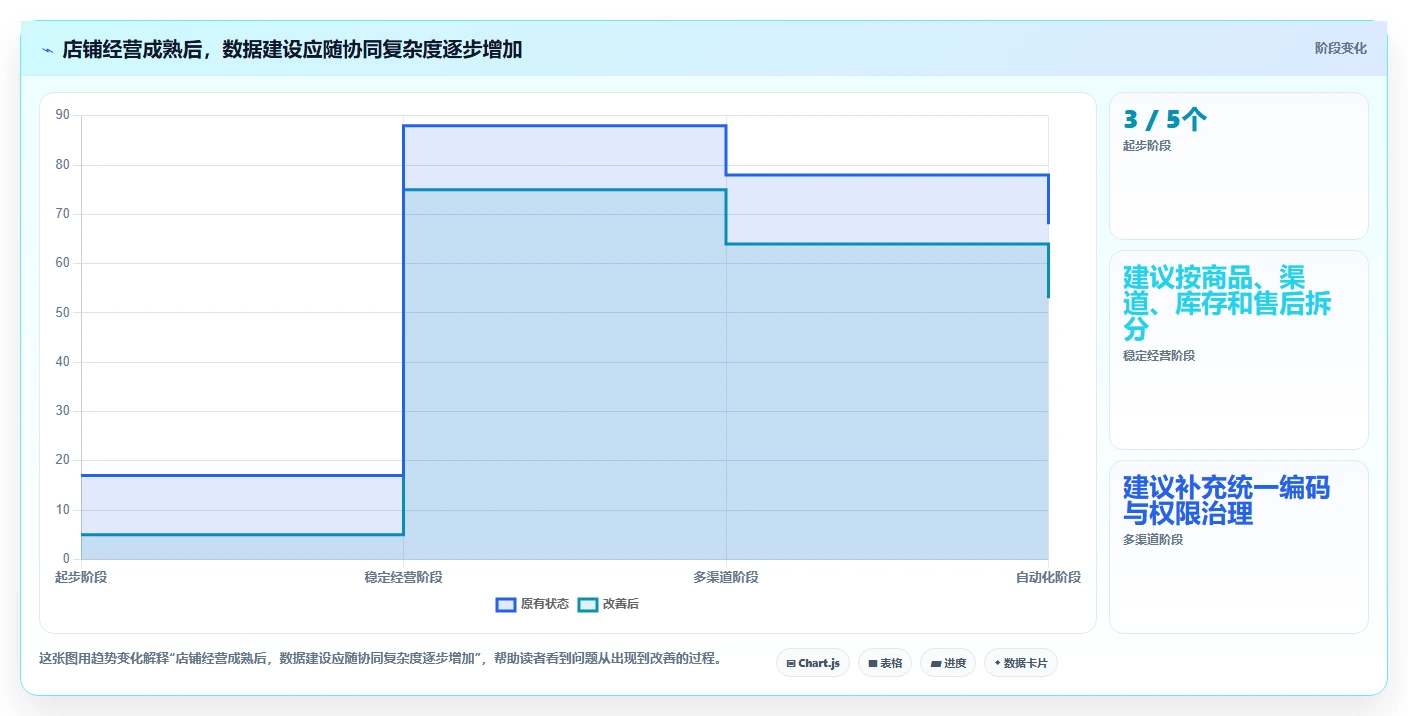Open the 建议补充统一编码与权限治理 card
The width and height of the screenshot is (1408, 716).
tap(1239, 547)
